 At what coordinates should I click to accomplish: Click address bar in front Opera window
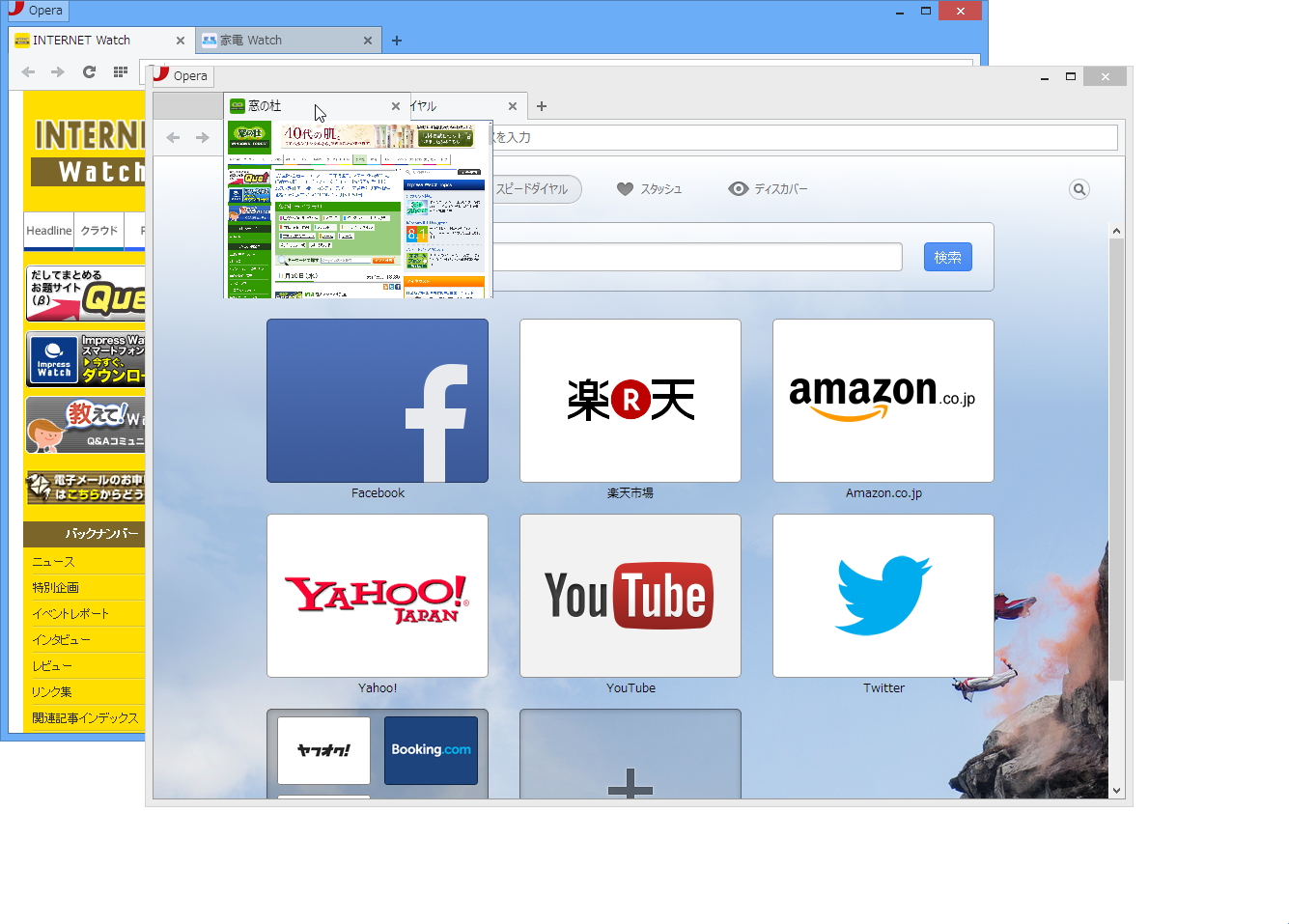pos(803,137)
